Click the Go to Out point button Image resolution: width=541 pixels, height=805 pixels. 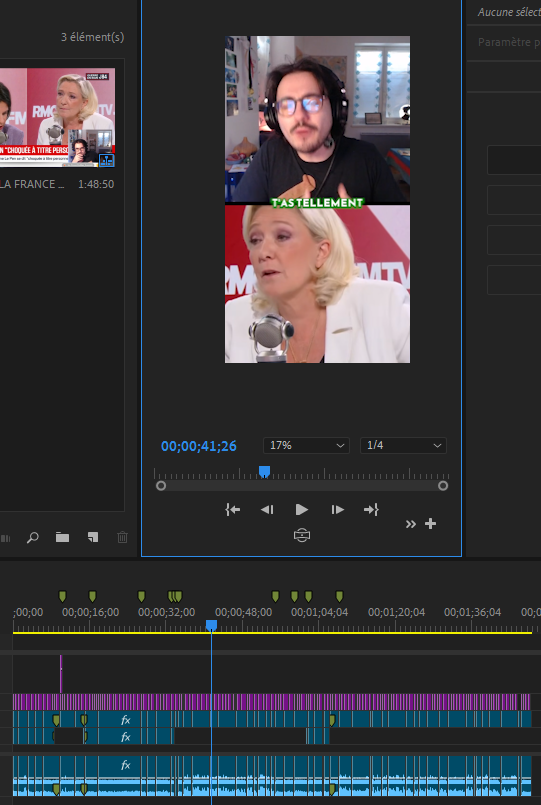pos(371,509)
